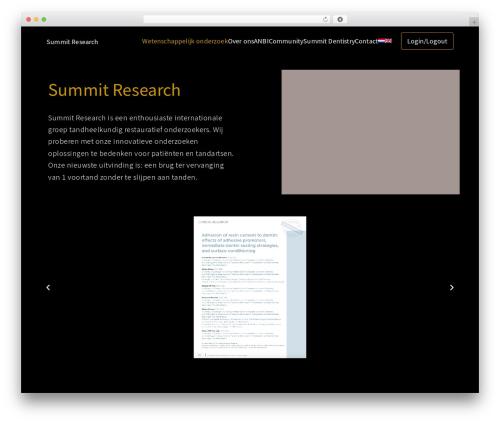Reload page using browser refresh icon
The image size is (500, 423).
tap(325, 19)
